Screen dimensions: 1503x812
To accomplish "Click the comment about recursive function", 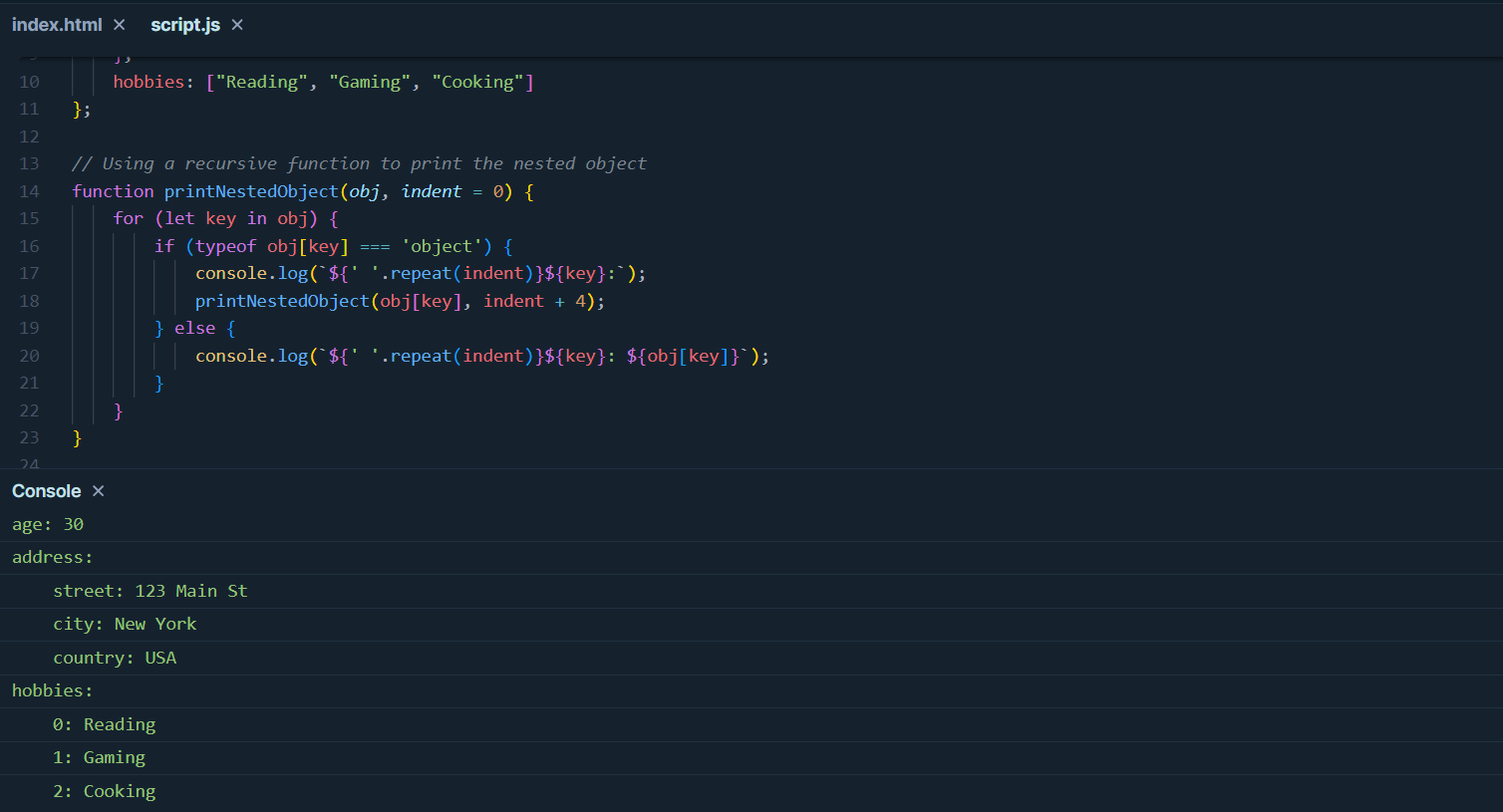I will tap(359, 163).
